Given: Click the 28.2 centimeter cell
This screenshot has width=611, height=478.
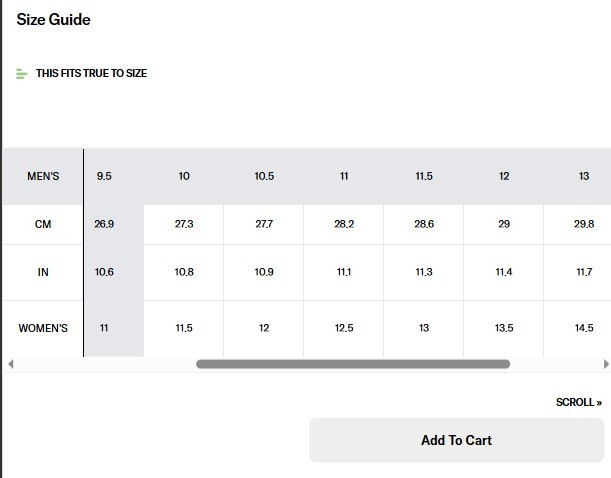Looking at the screenshot, I should point(344,224).
